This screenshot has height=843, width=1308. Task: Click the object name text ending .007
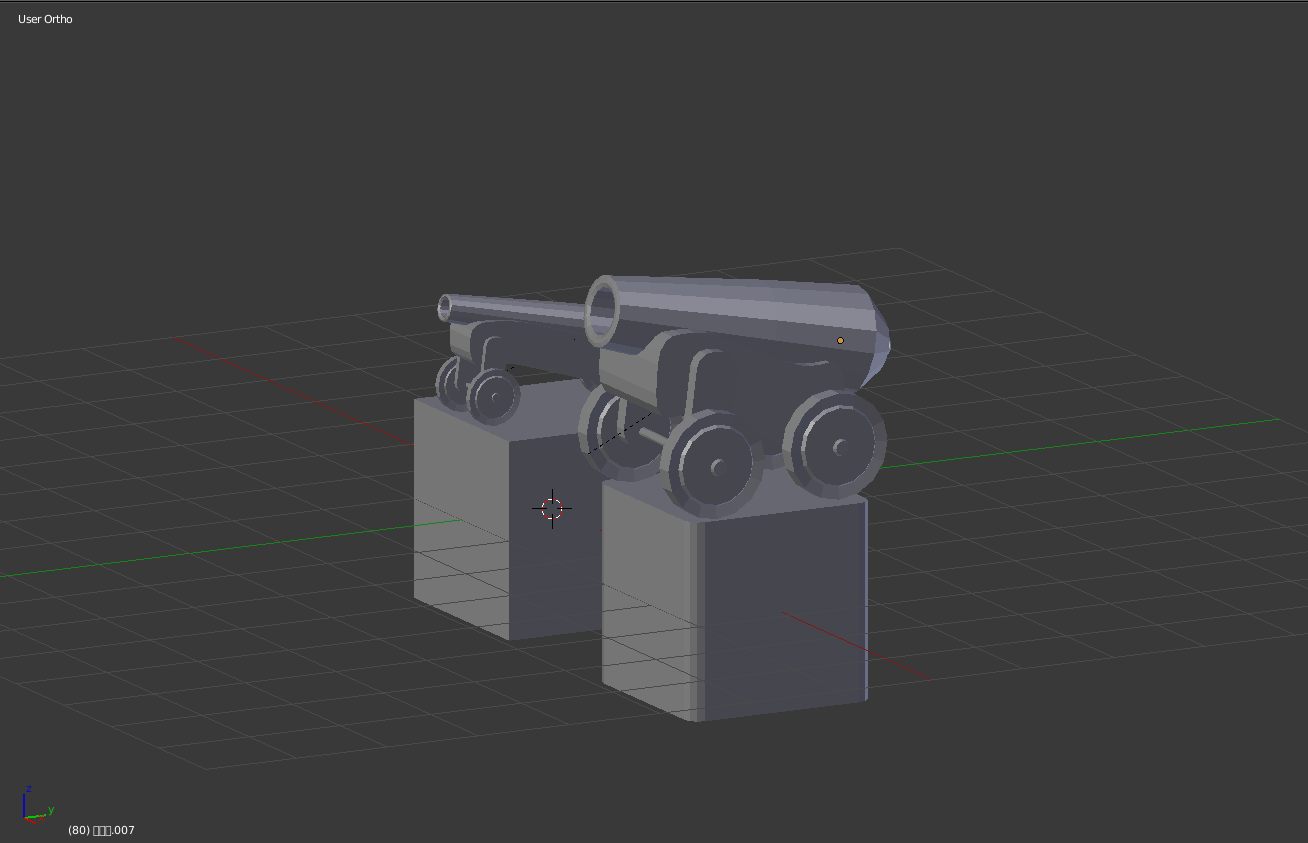pyautogui.click(x=101, y=830)
